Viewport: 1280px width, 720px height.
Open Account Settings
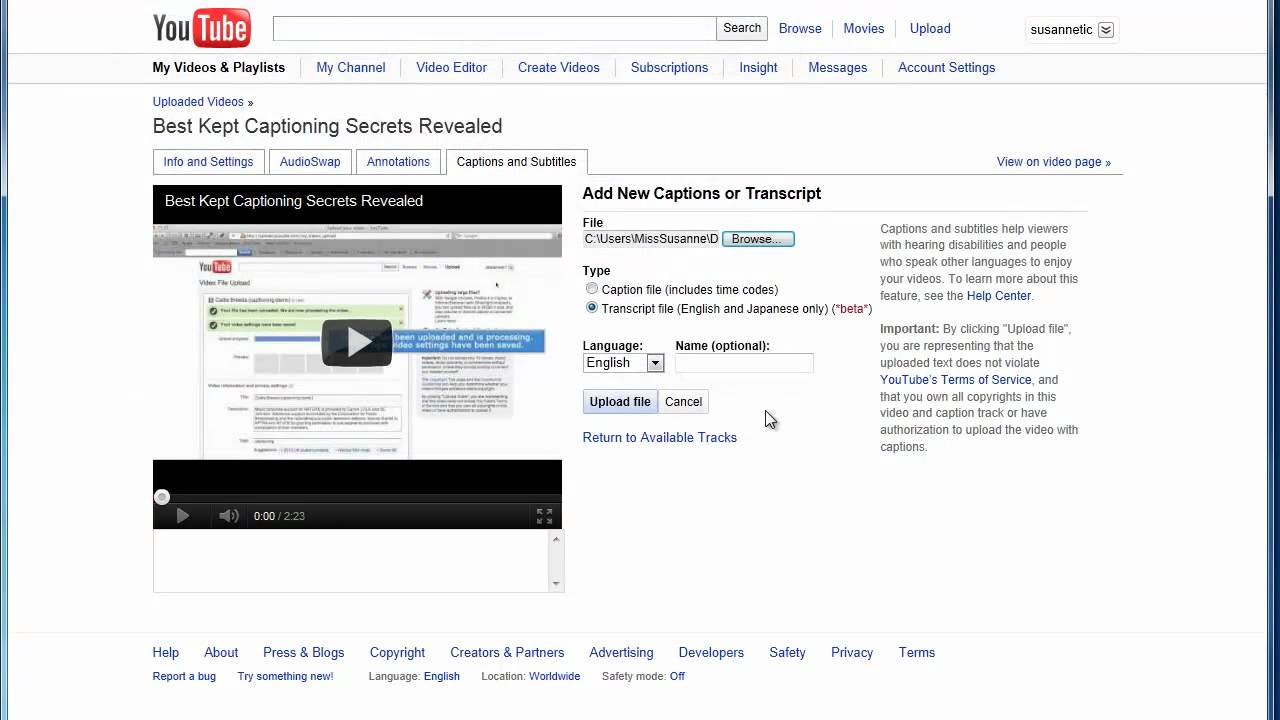pos(946,68)
